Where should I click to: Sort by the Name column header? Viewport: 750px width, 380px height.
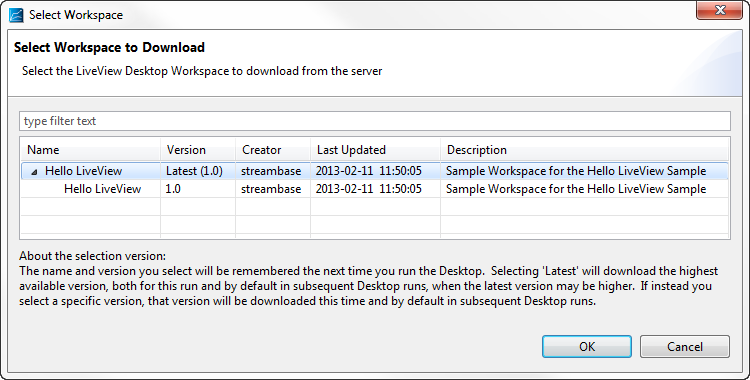(90, 150)
